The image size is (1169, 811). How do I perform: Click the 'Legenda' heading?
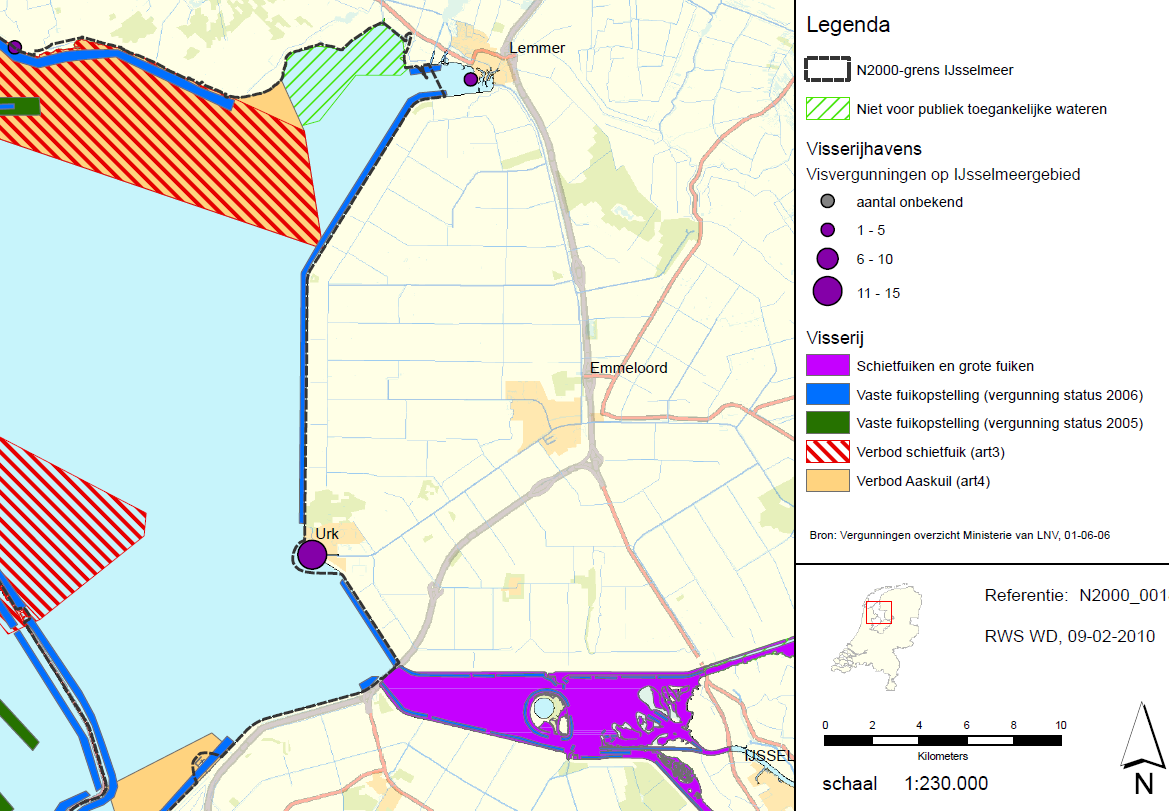[848, 25]
